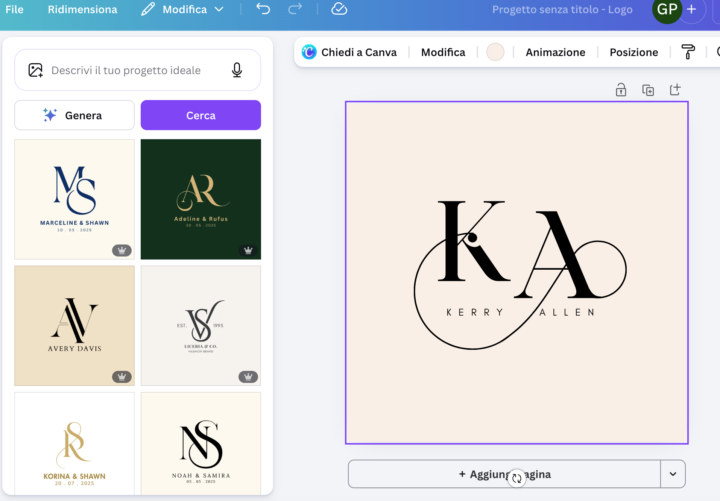Screen dimensions: 720x501
Task: Click the crown badge on the AR template
Action: coord(248,250)
